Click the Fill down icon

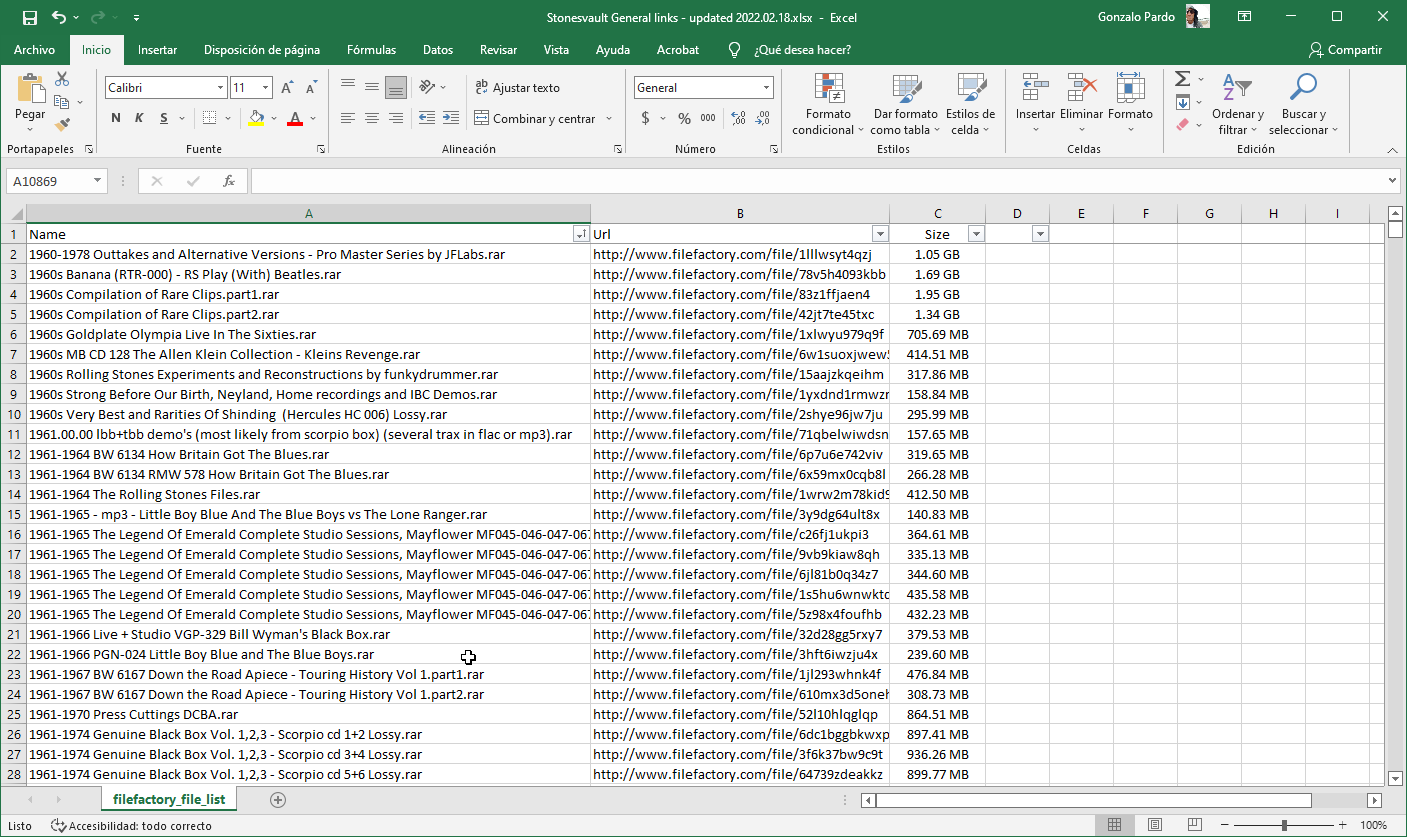pos(1182,102)
